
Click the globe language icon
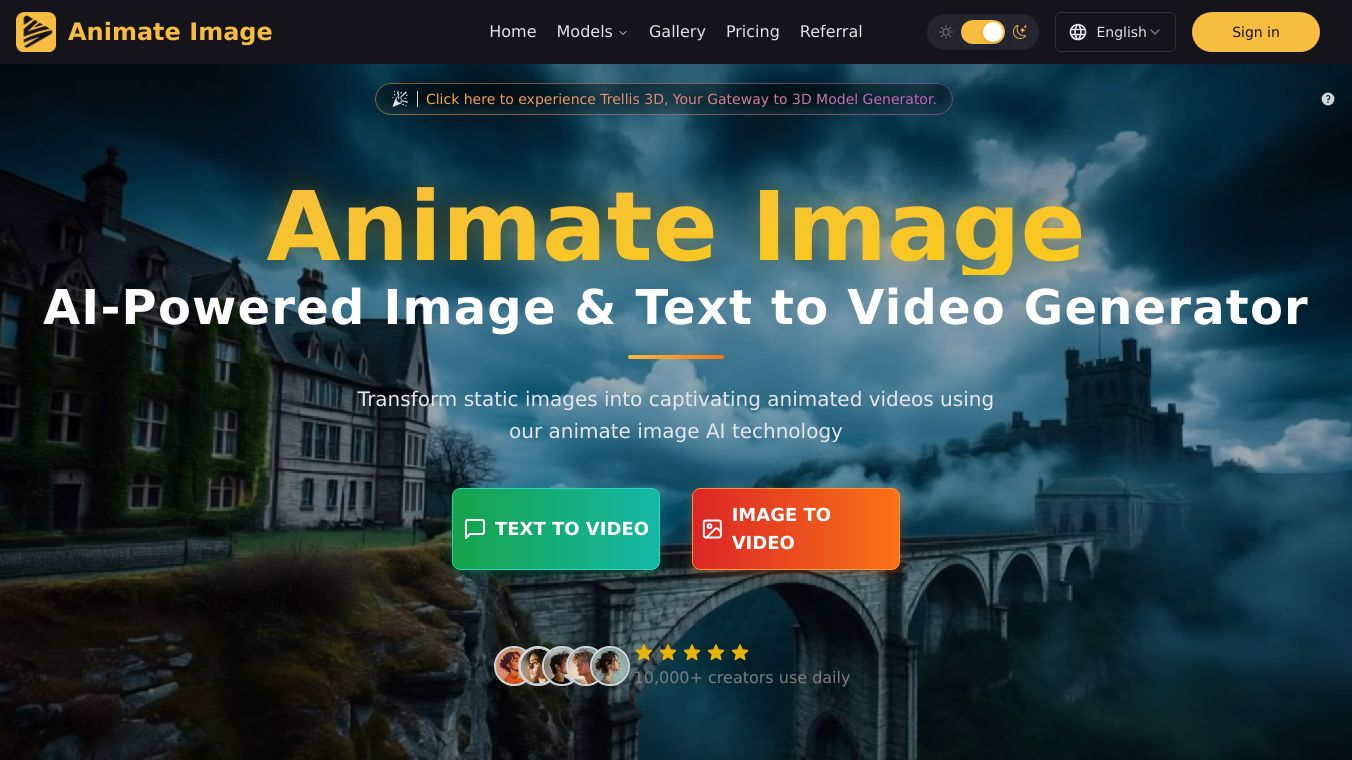pyautogui.click(x=1078, y=32)
